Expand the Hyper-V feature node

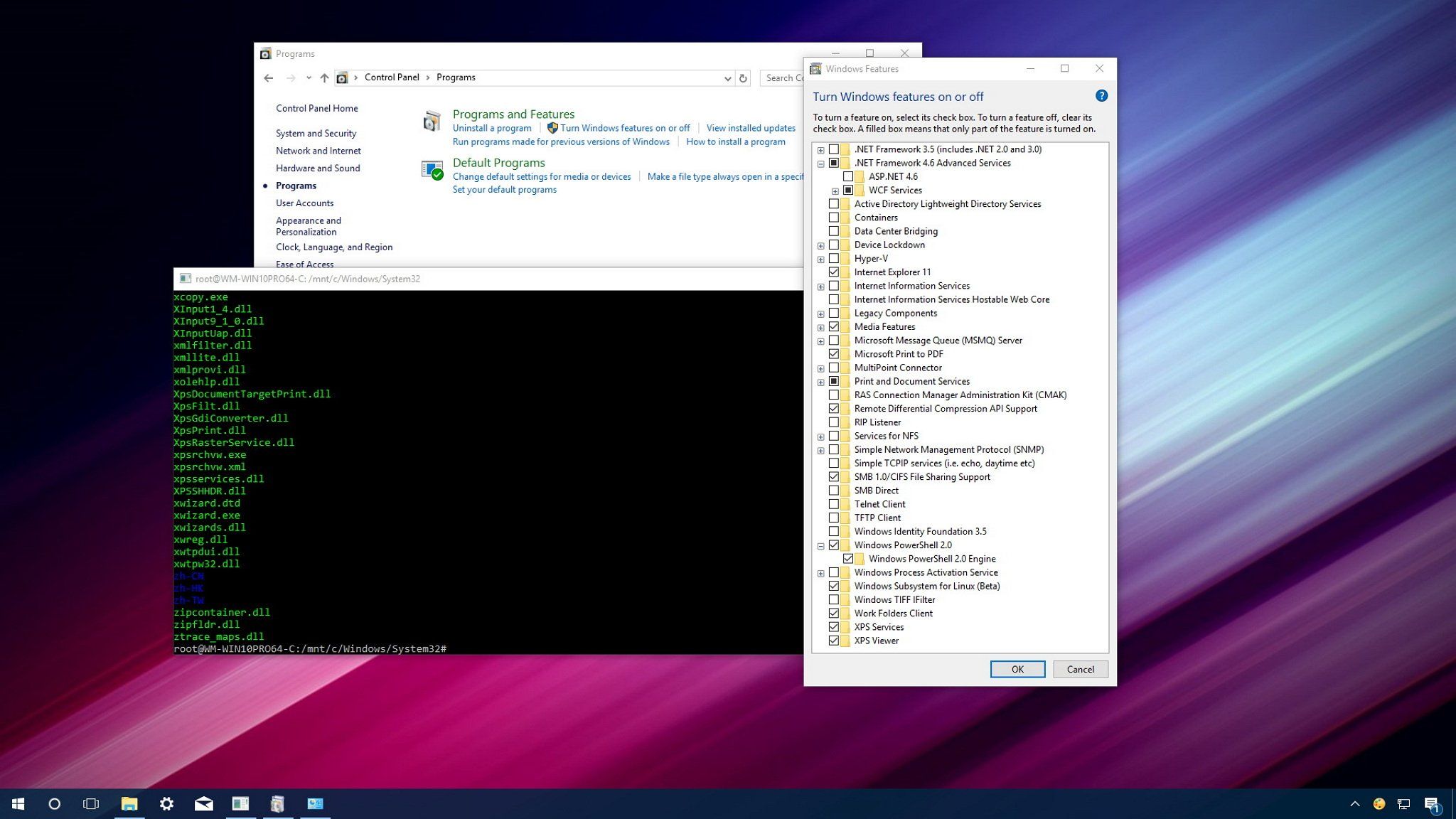(x=821, y=258)
